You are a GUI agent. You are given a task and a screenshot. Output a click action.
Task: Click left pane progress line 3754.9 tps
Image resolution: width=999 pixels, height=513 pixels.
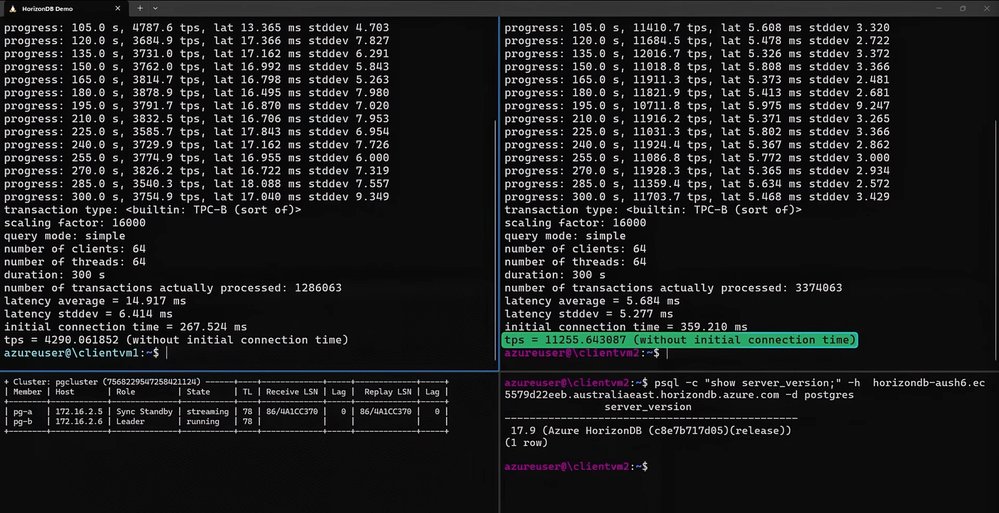pyautogui.click(x=196, y=197)
